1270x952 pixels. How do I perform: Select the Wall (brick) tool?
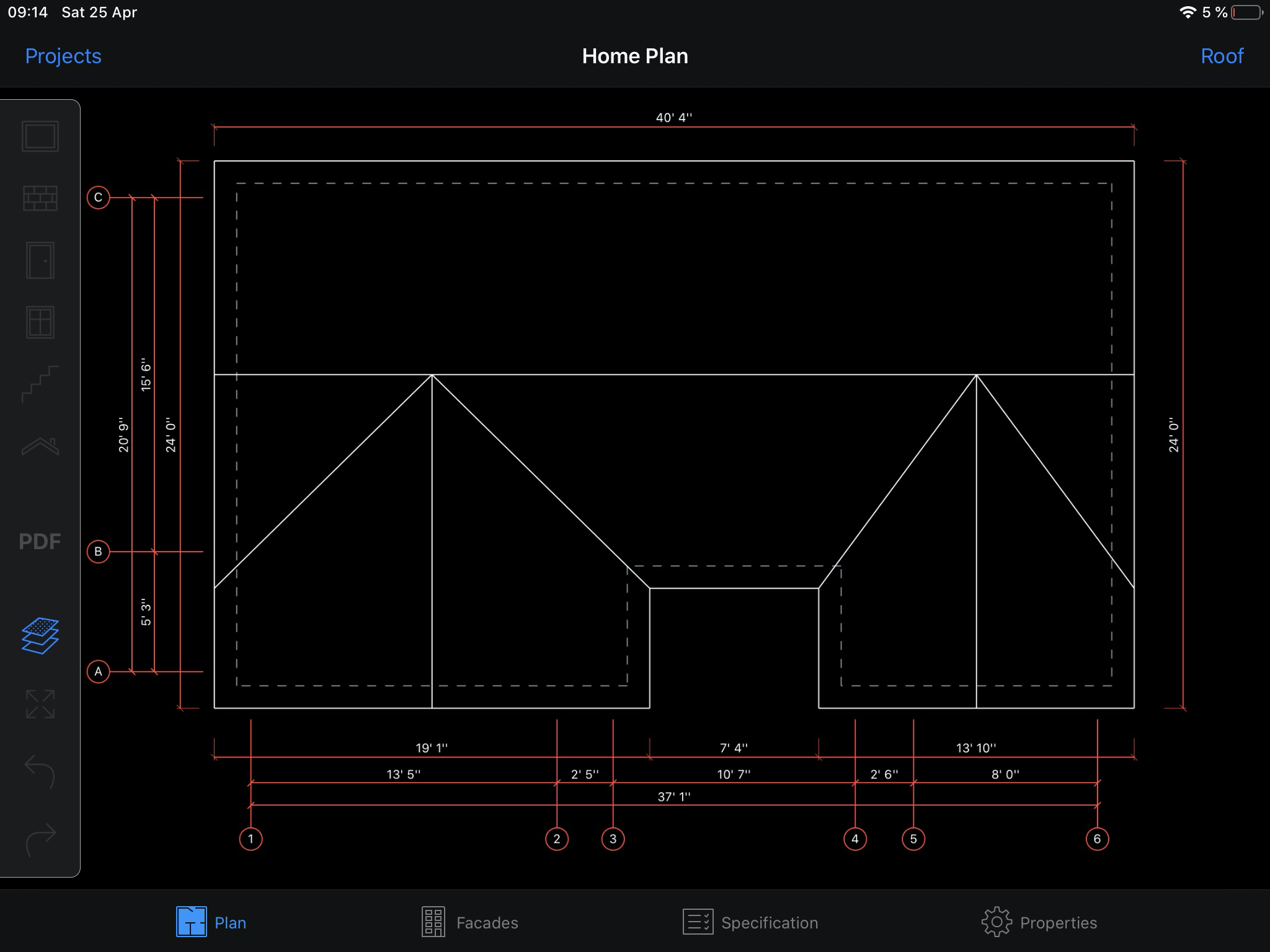pyautogui.click(x=40, y=198)
